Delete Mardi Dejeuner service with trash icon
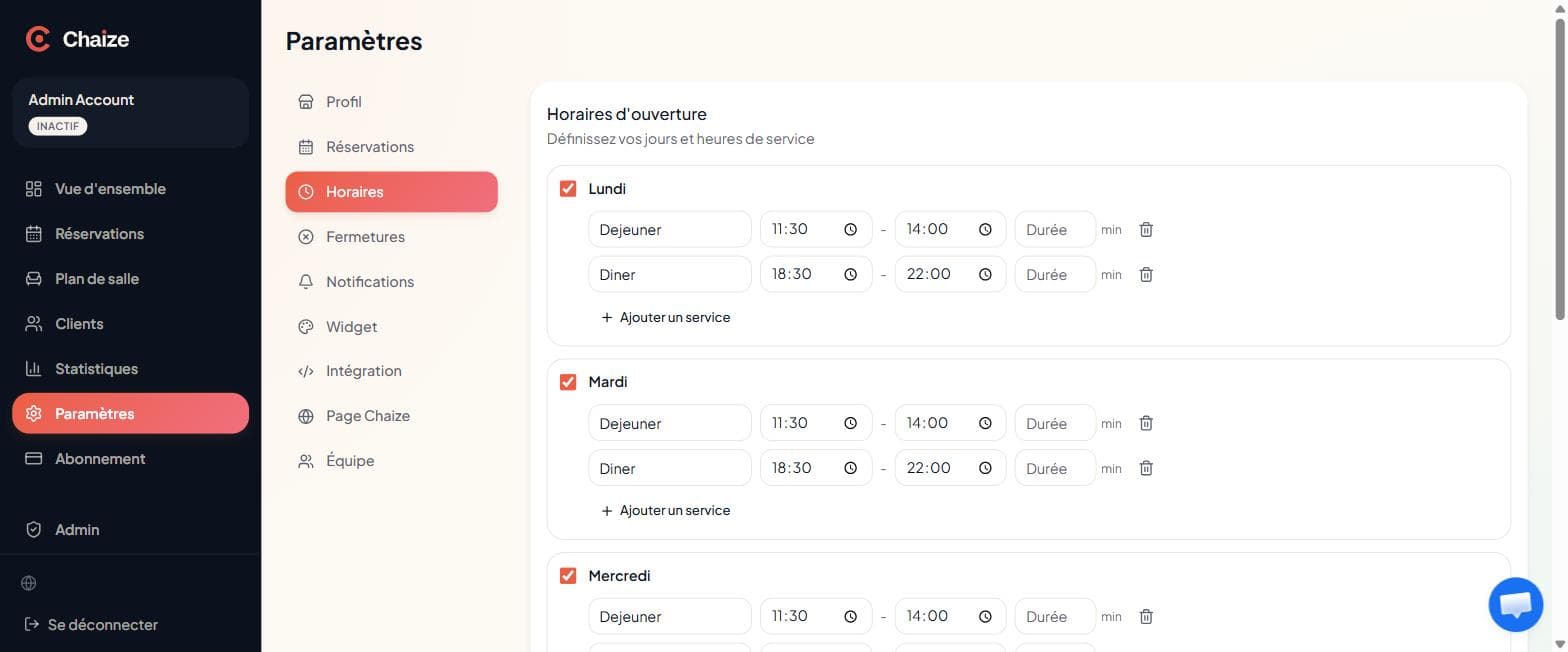The image size is (1568, 652). pyautogui.click(x=1146, y=423)
